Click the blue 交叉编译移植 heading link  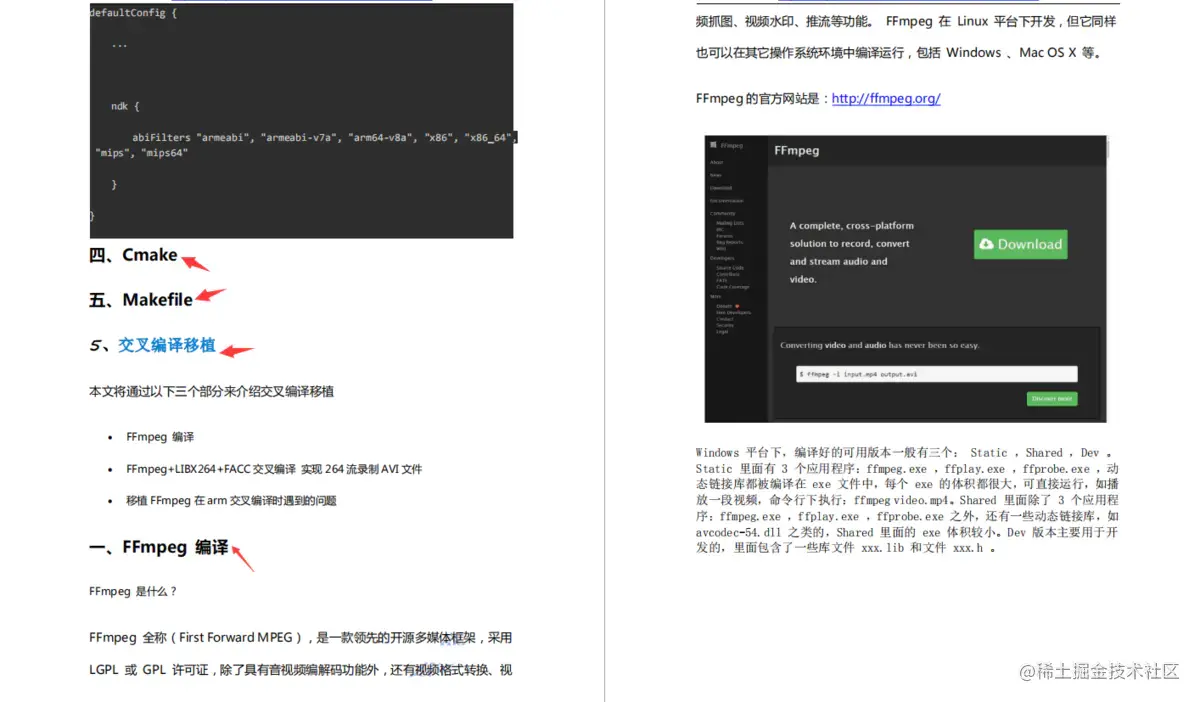click(x=167, y=345)
